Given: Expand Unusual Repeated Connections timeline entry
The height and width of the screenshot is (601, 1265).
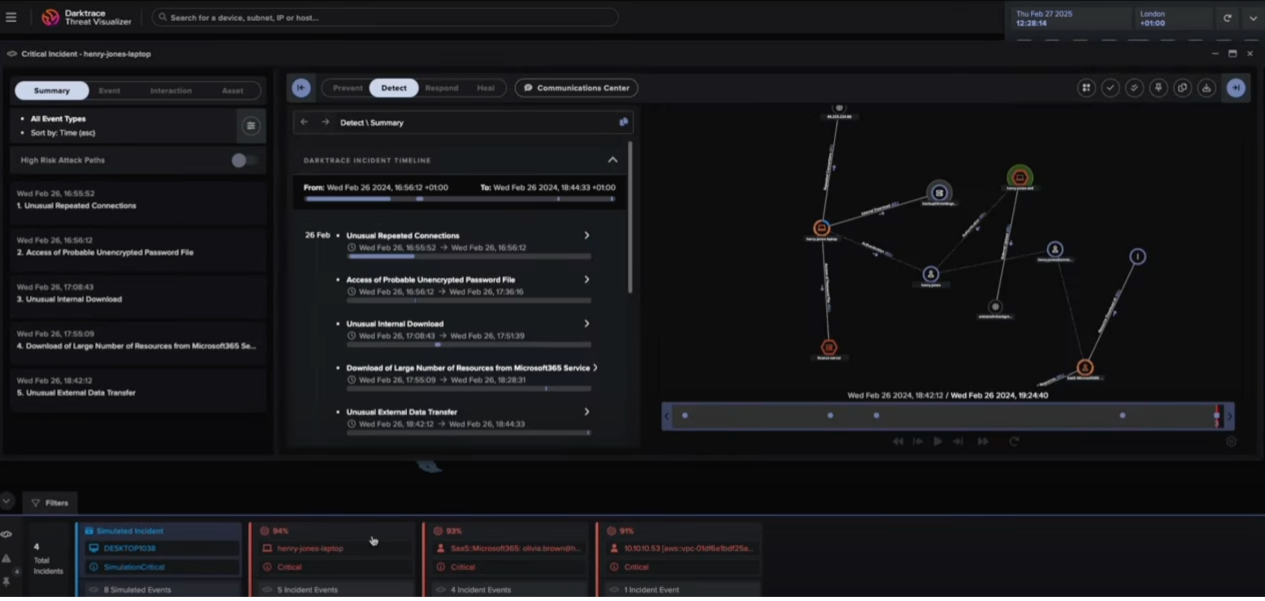Looking at the screenshot, I should 587,236.
